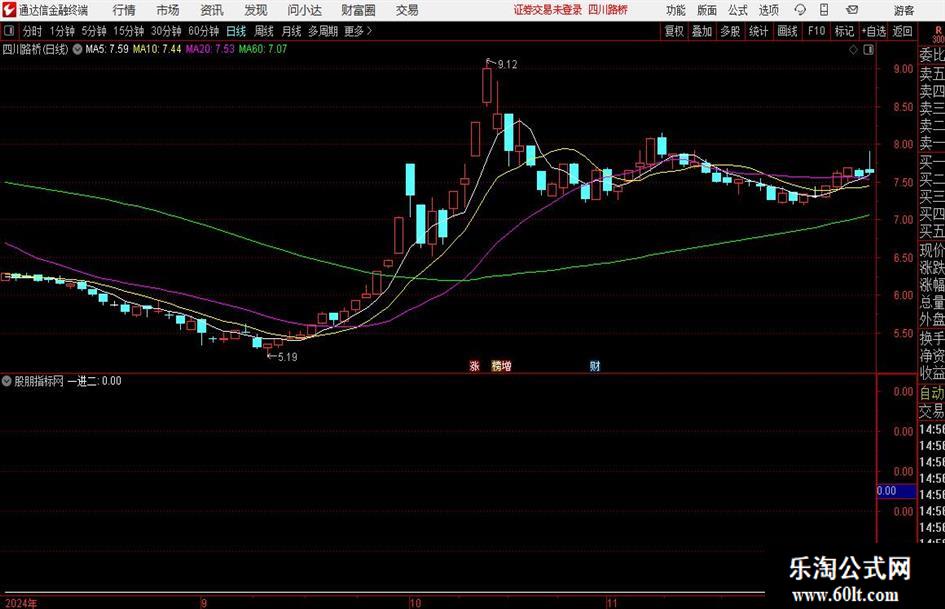Toggle the right info panel icon

tap(868, 50)
